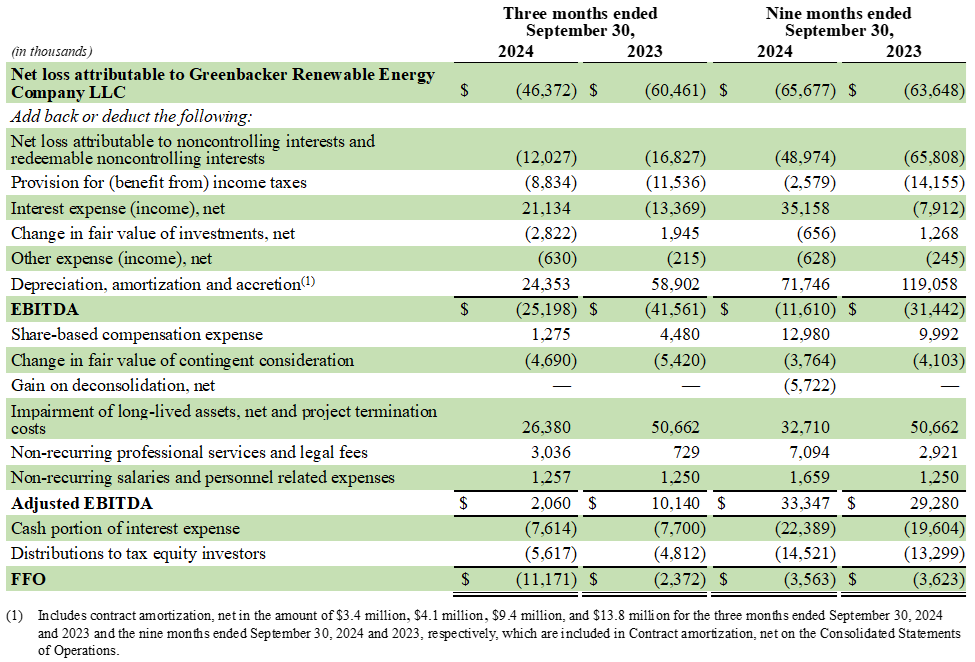Click 'Cash portion of interest expense' label
The width and height of the screenshot is (975, 662).
tap(125, 528)
